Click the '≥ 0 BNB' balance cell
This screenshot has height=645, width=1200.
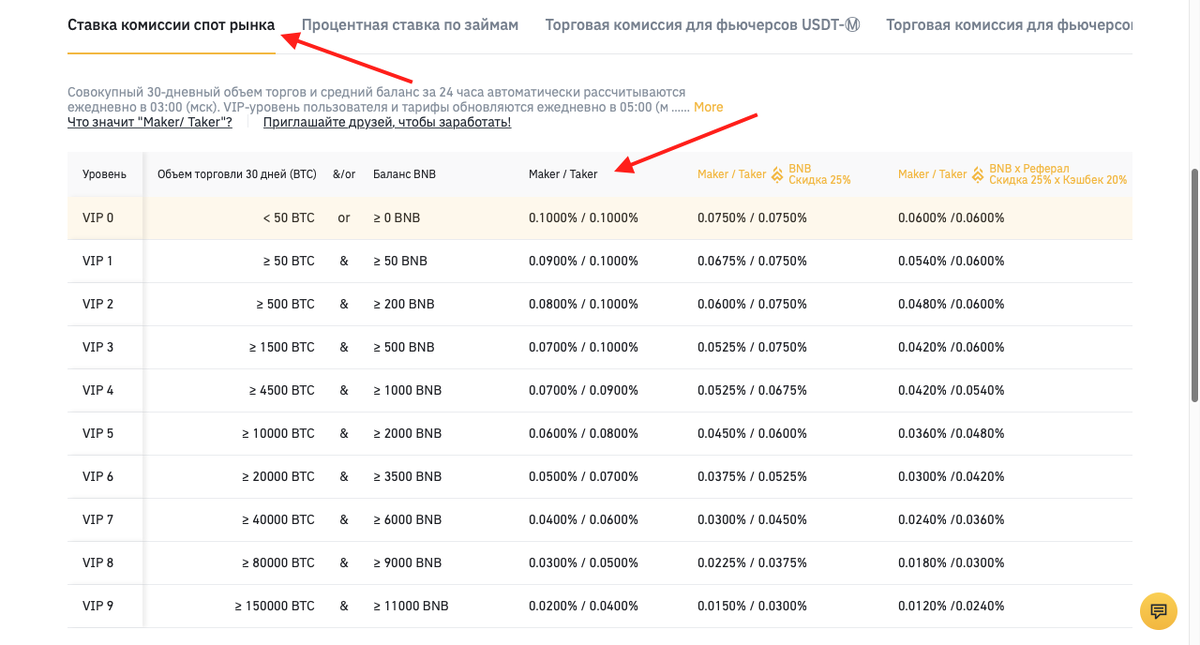pos(396,218)
